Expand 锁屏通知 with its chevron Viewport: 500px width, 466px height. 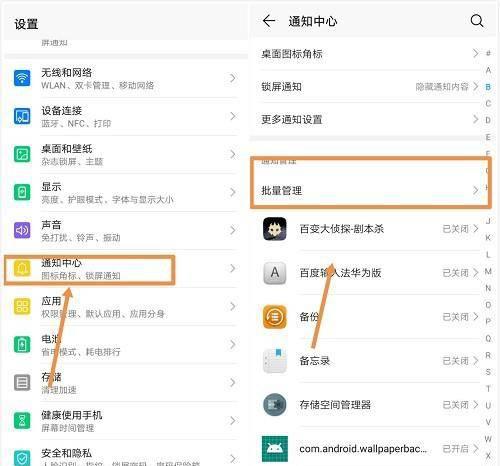tap(475, 86)
